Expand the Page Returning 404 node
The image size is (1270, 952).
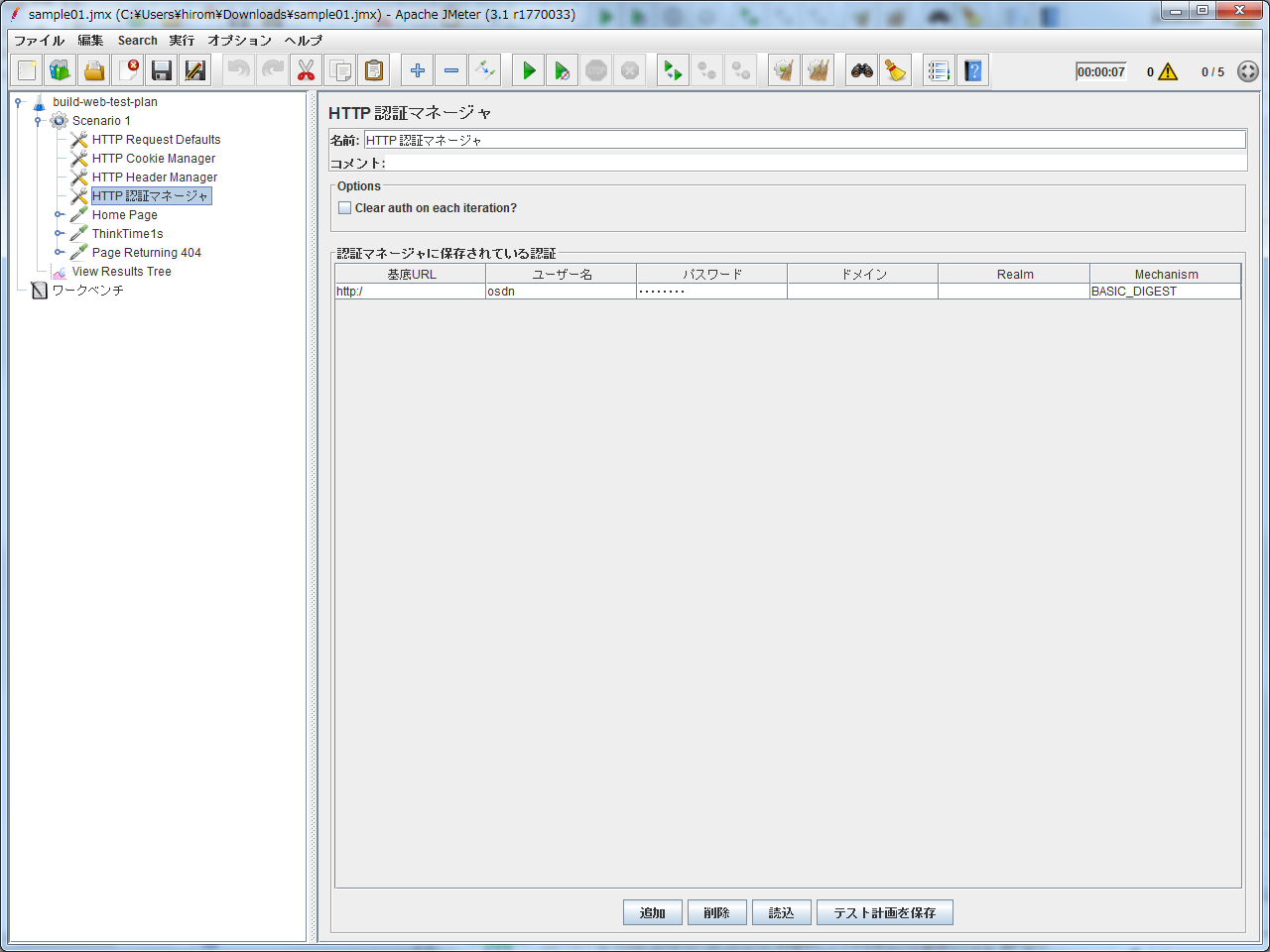click(60, 253)
